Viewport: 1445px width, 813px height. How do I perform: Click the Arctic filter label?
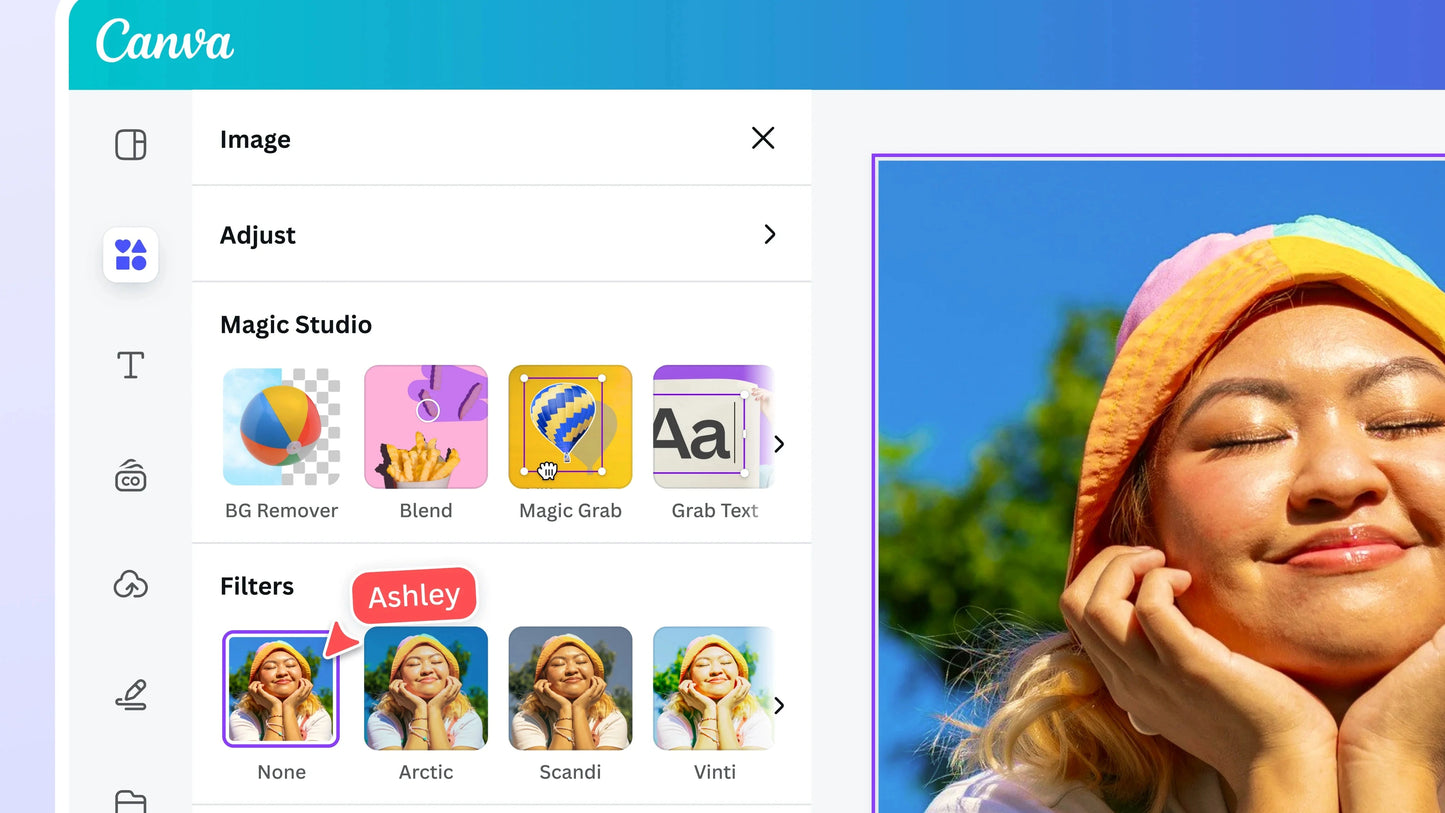[x=426, y=772]
